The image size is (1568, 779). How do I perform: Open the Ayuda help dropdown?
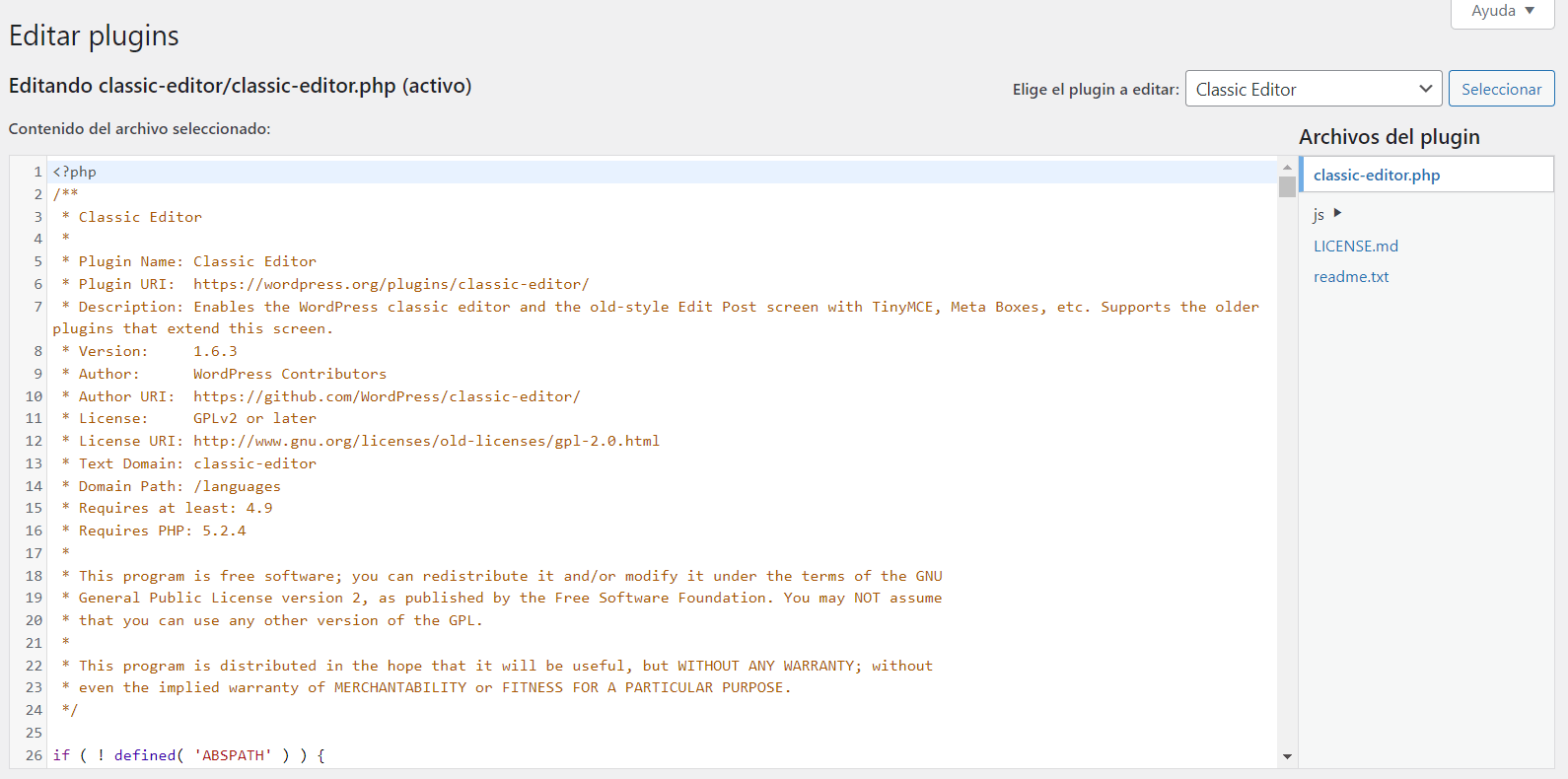1502,11
